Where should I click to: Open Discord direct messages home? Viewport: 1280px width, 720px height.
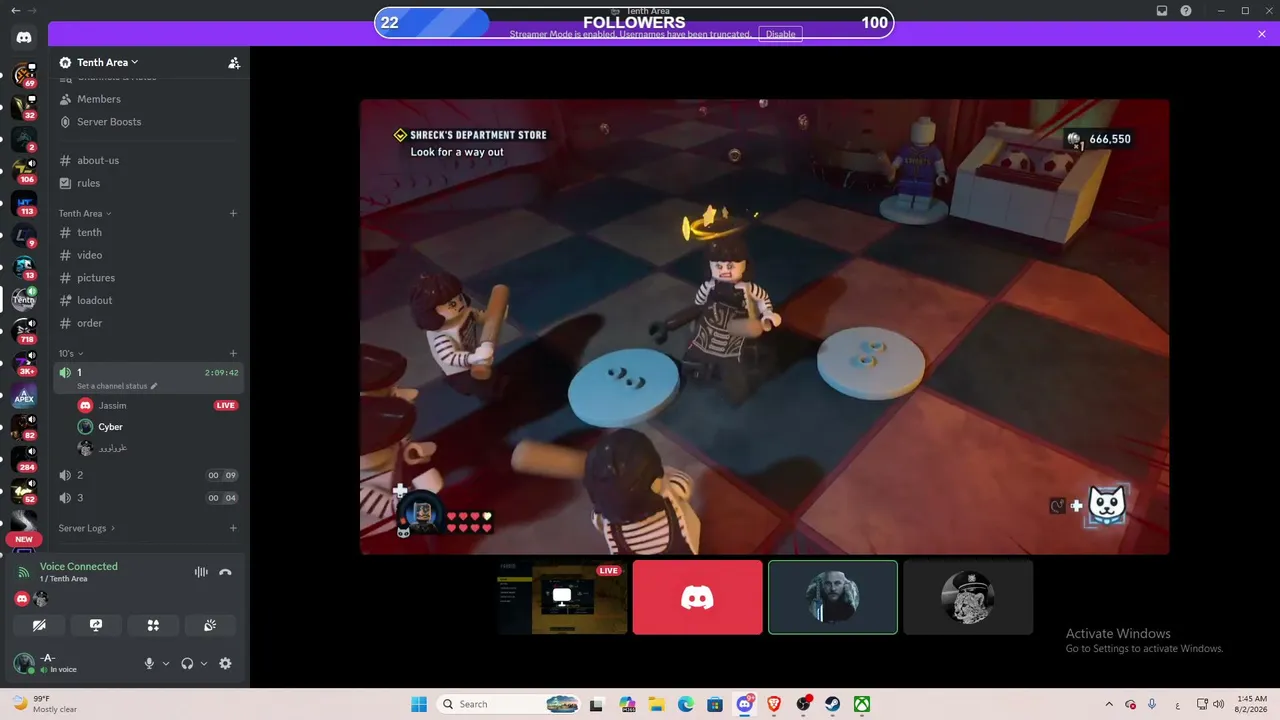coord(24,37)
